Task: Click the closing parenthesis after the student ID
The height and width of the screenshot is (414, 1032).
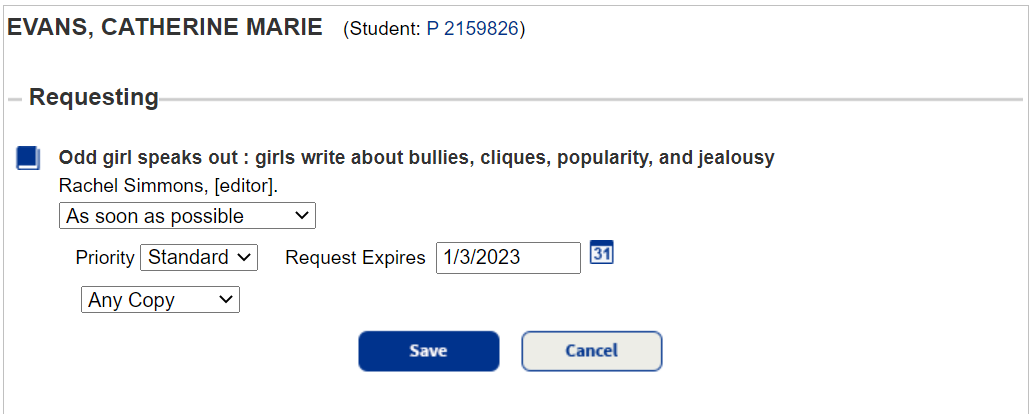Action: pos(523,29)
